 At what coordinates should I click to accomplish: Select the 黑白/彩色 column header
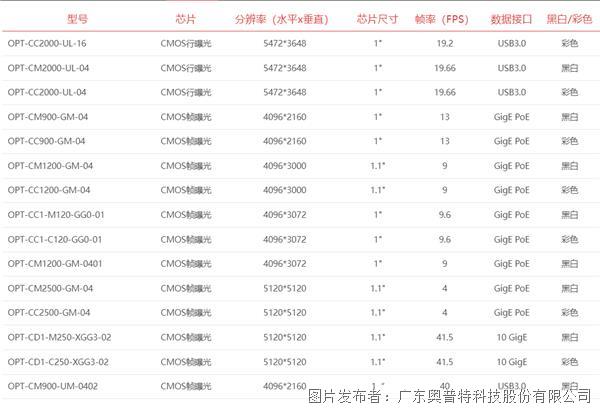click(569, 19)
